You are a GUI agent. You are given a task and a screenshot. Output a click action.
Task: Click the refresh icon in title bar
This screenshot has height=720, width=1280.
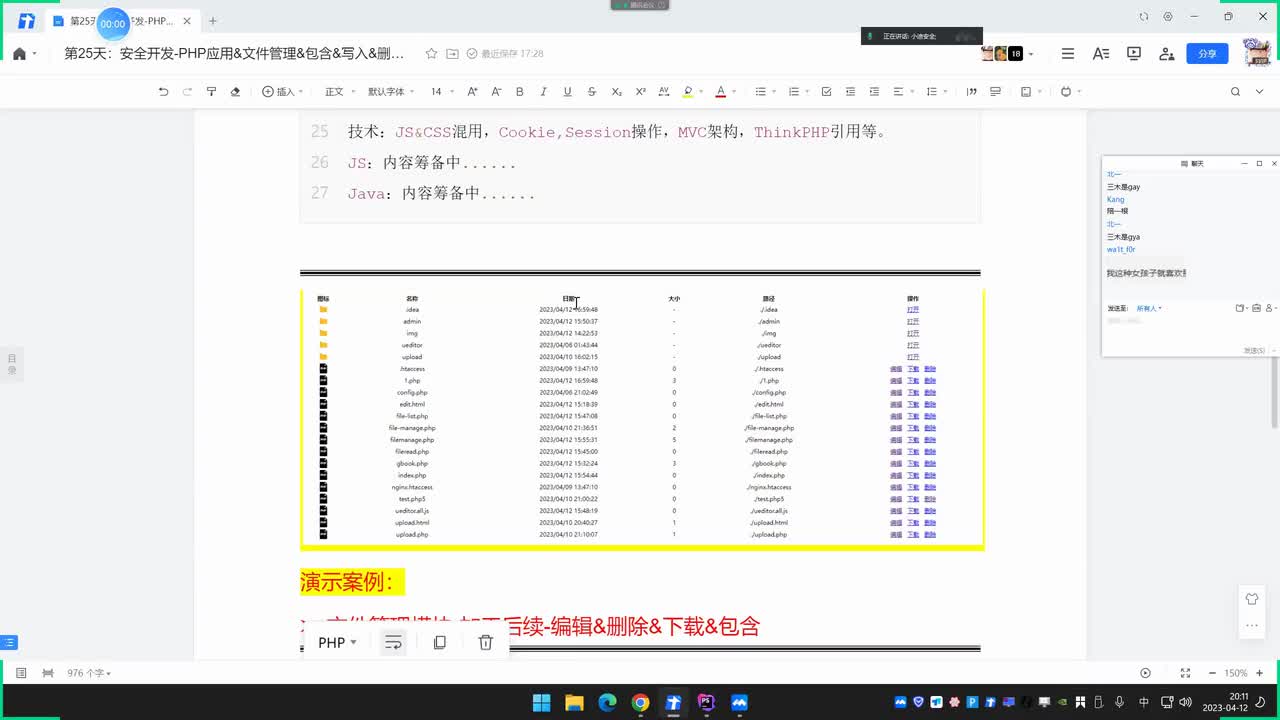point(1144,17)
